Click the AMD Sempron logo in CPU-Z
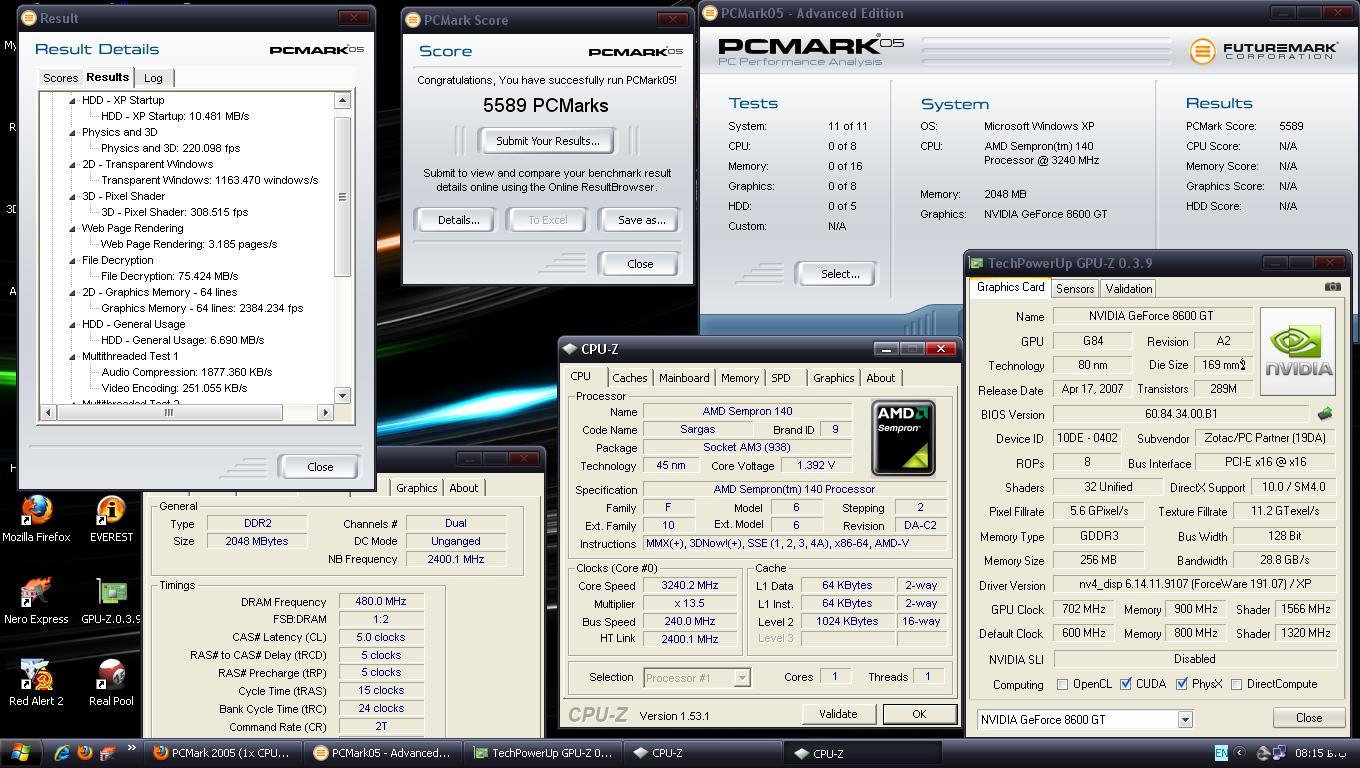 [x=903, y=438]
